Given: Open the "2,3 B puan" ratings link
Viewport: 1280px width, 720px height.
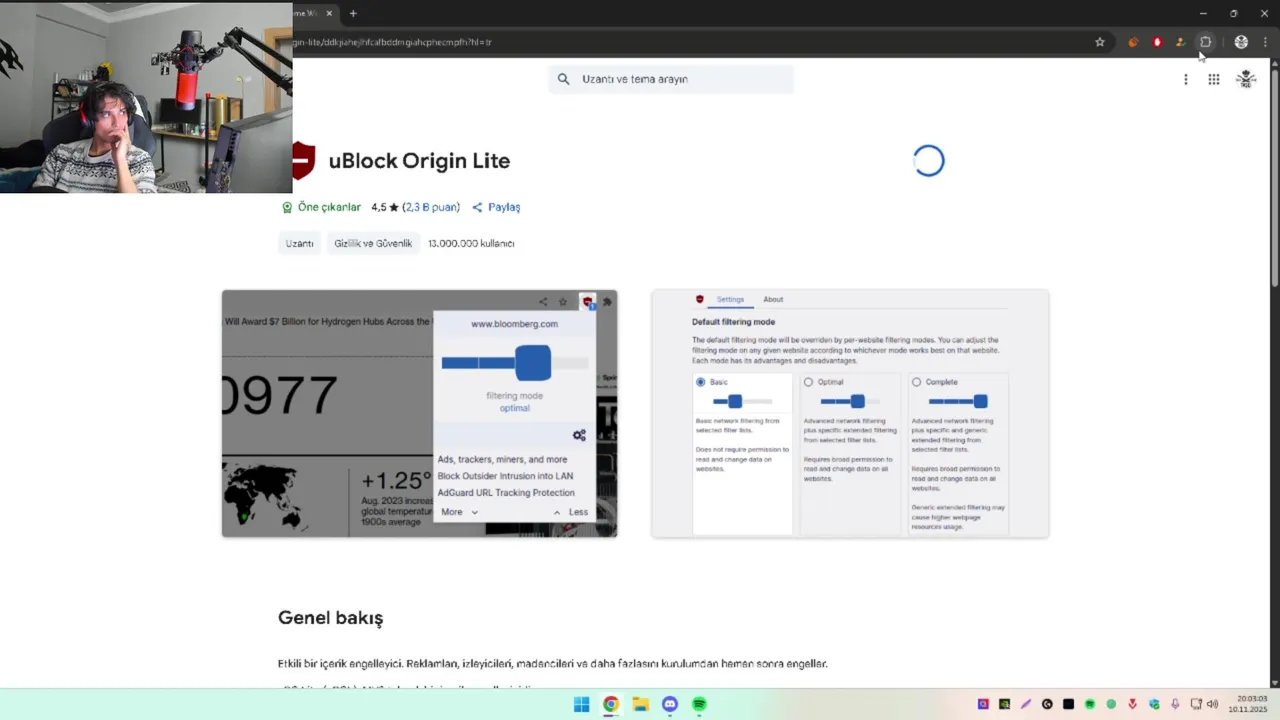Looking at the screenshot, I should click(431, 207).
